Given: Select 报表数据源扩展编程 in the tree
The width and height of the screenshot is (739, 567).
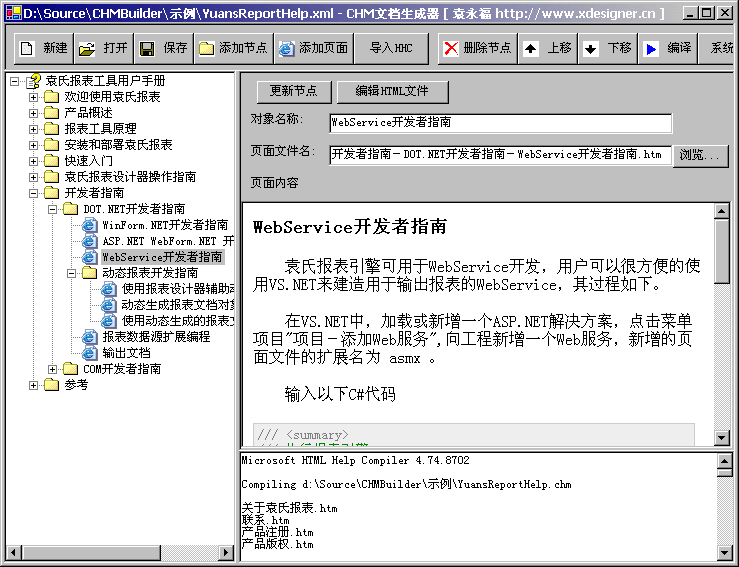Looking at the screenshot, I should 155,337.
